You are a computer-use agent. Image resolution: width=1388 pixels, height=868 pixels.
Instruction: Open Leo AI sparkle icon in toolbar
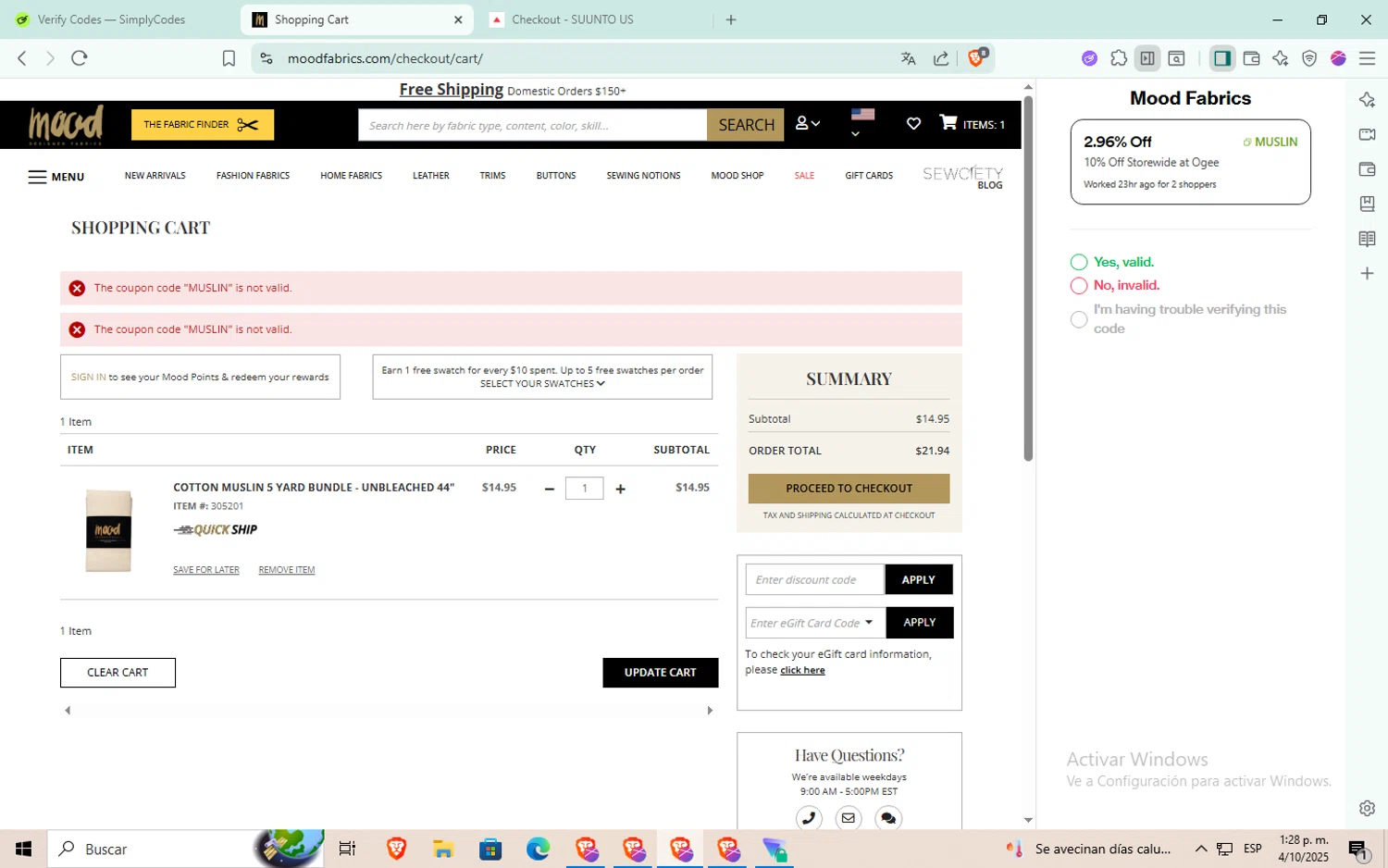(1281, 58)
